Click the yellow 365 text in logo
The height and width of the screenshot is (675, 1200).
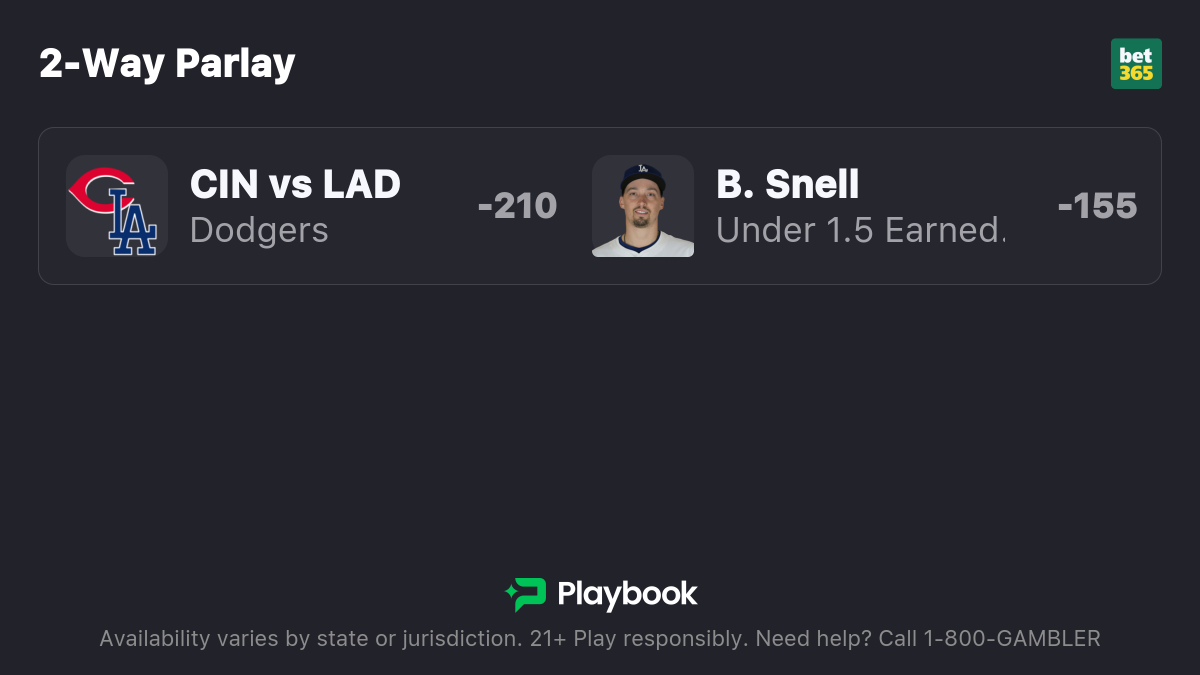pos(1136,73)
